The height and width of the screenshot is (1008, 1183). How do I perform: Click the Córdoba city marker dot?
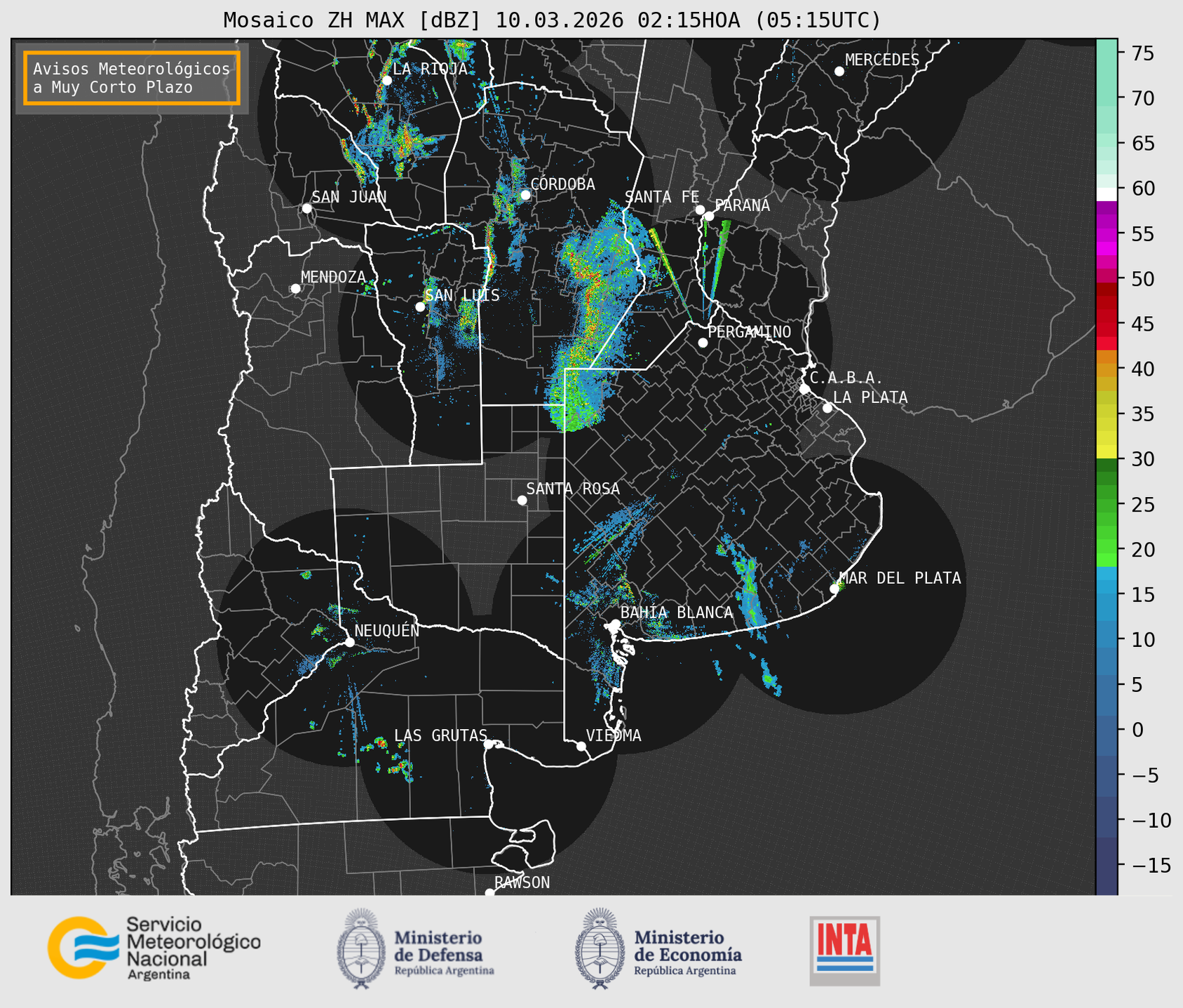point(525,195)
